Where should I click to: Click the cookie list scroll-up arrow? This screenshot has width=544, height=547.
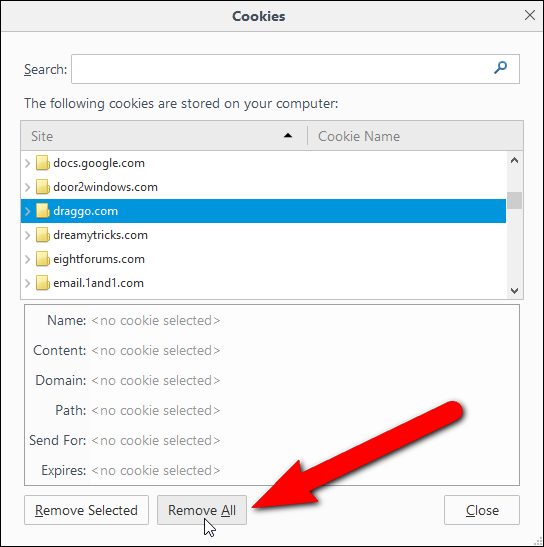(x=514, y=160)
